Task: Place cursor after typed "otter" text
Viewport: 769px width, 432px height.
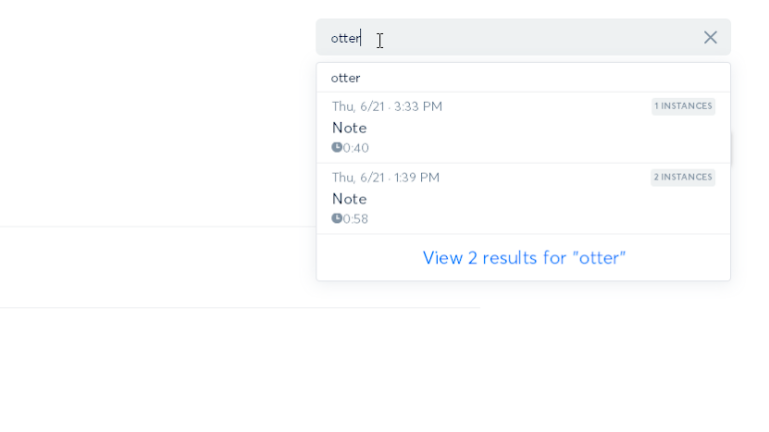Action: pos(361,38)
